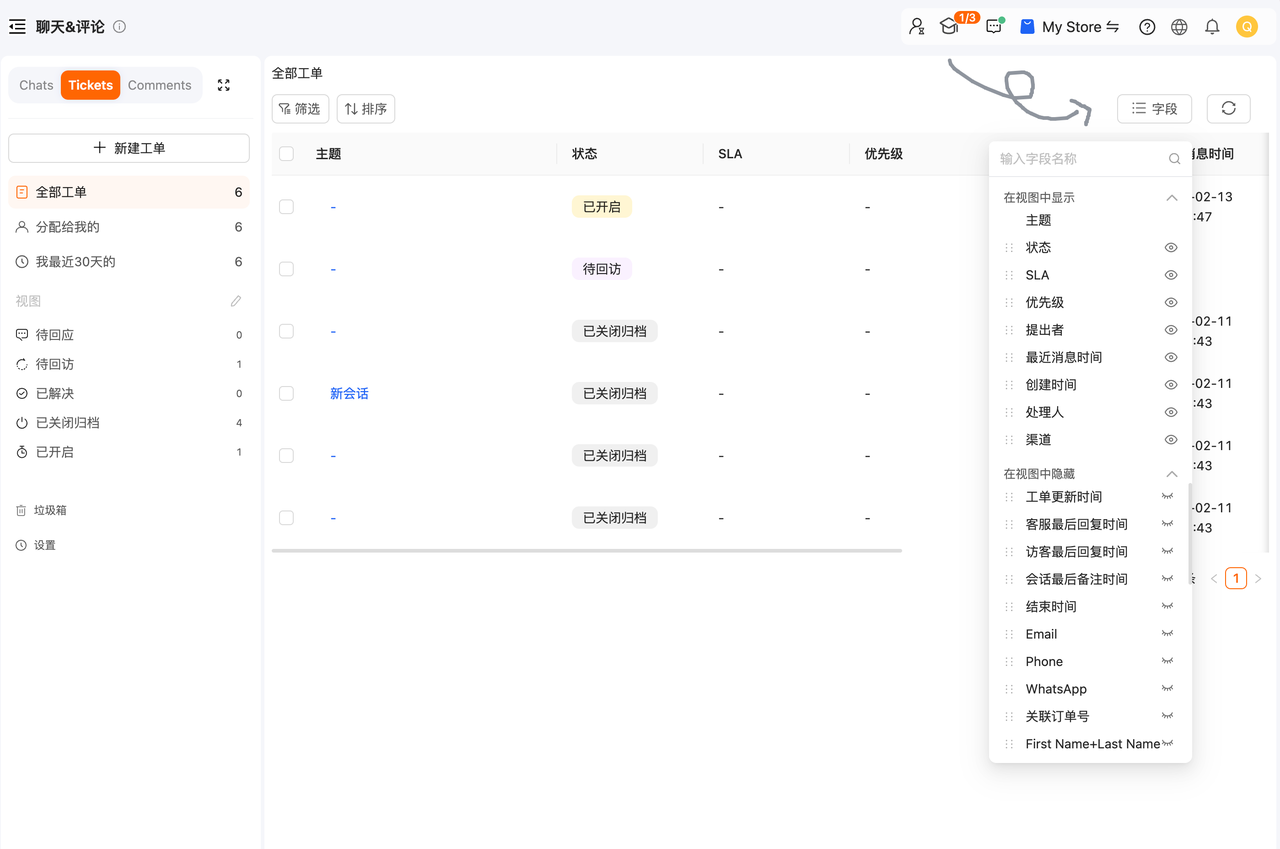Collapse the 在视图中隐藏 section
Screen dimensions: 1280x849
(1171, 474)
